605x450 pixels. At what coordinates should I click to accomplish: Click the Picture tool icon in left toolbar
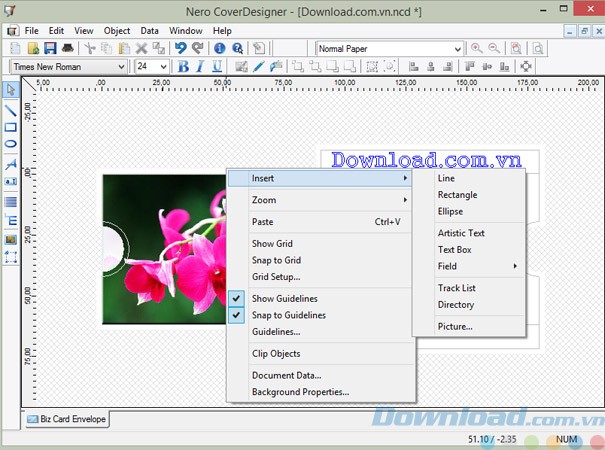pyautogui.click(x=11, y=239)
